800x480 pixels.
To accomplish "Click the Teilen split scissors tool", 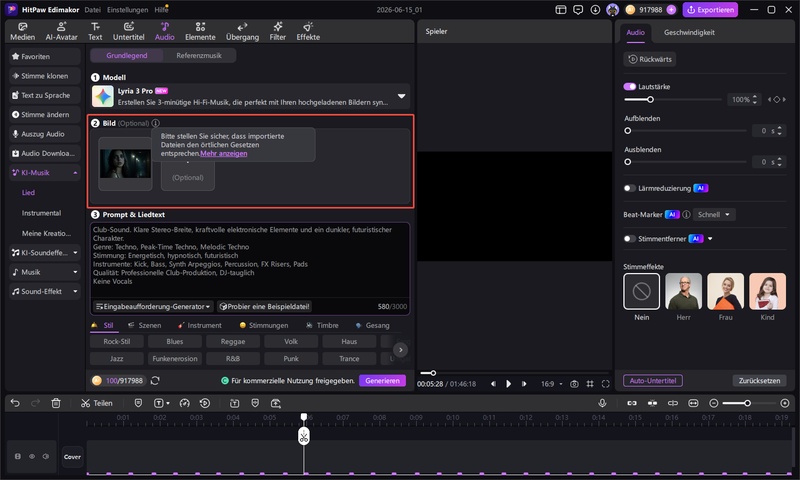I will [96, 403].
